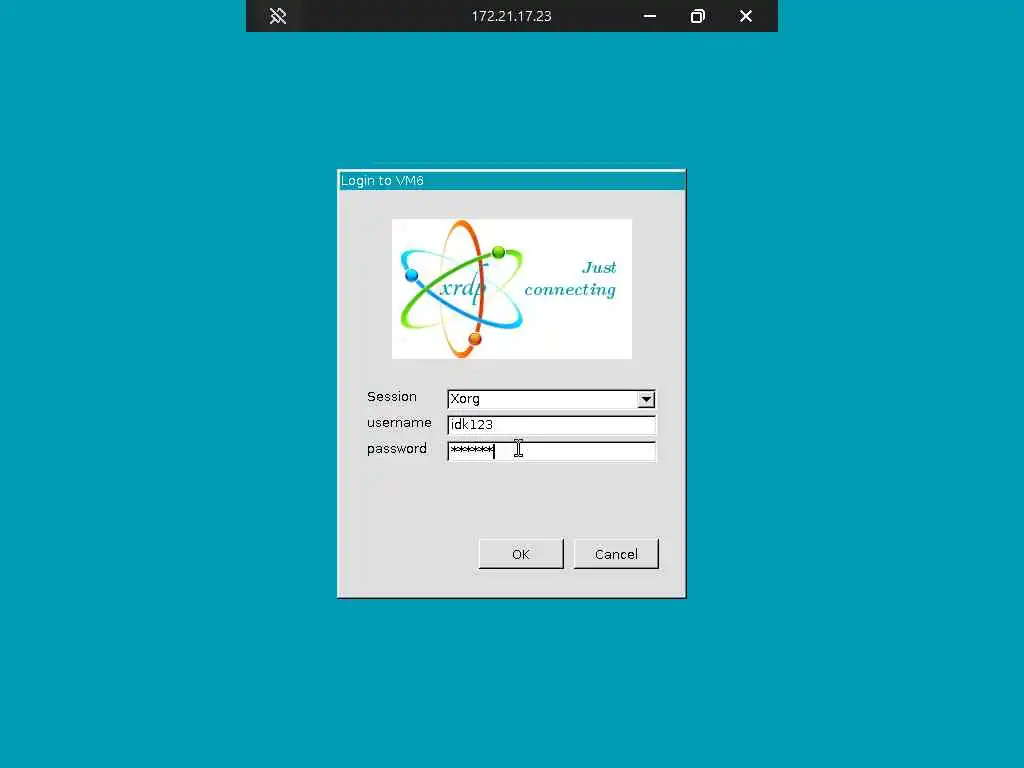Click the 172.21.17.23 address in connection bar

[511, 16]
